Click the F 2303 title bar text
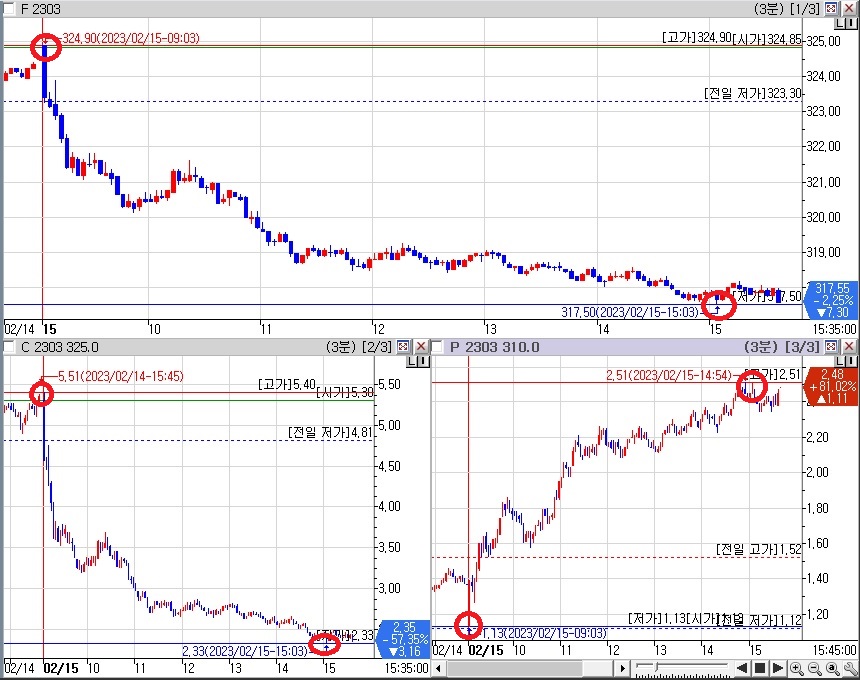The height and width of the screenshot is (680, 860). tap(41, 9)
